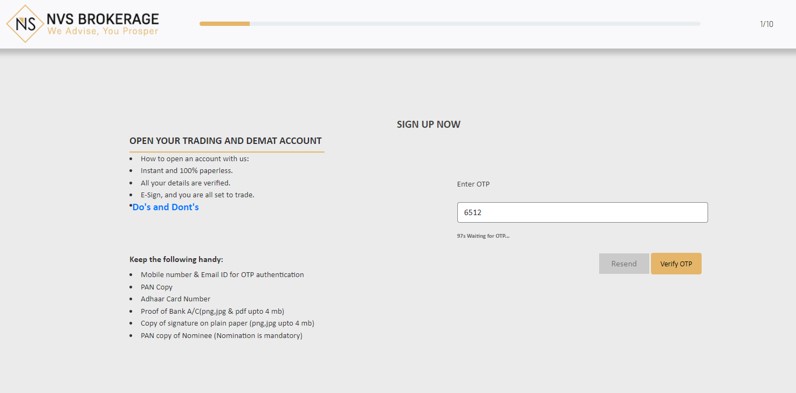Viewport: 796px width, 393px height.
Task: Click the Keep the following handy heading
Action: click(x=176, y=259)
